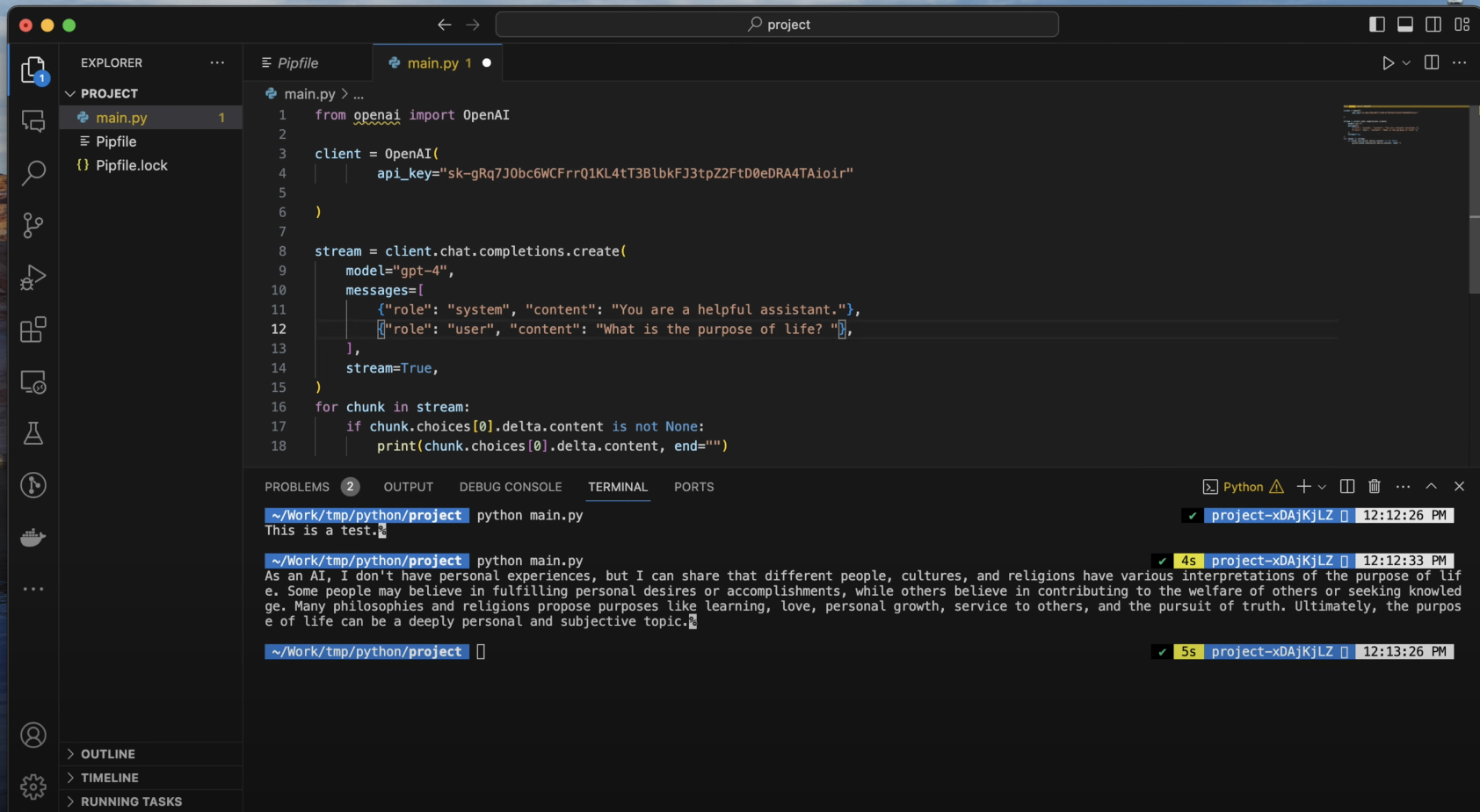Viewport: 1480px width, 812px height.
Task: Open Pipfile.lock in the explorer
Action: 131,165
